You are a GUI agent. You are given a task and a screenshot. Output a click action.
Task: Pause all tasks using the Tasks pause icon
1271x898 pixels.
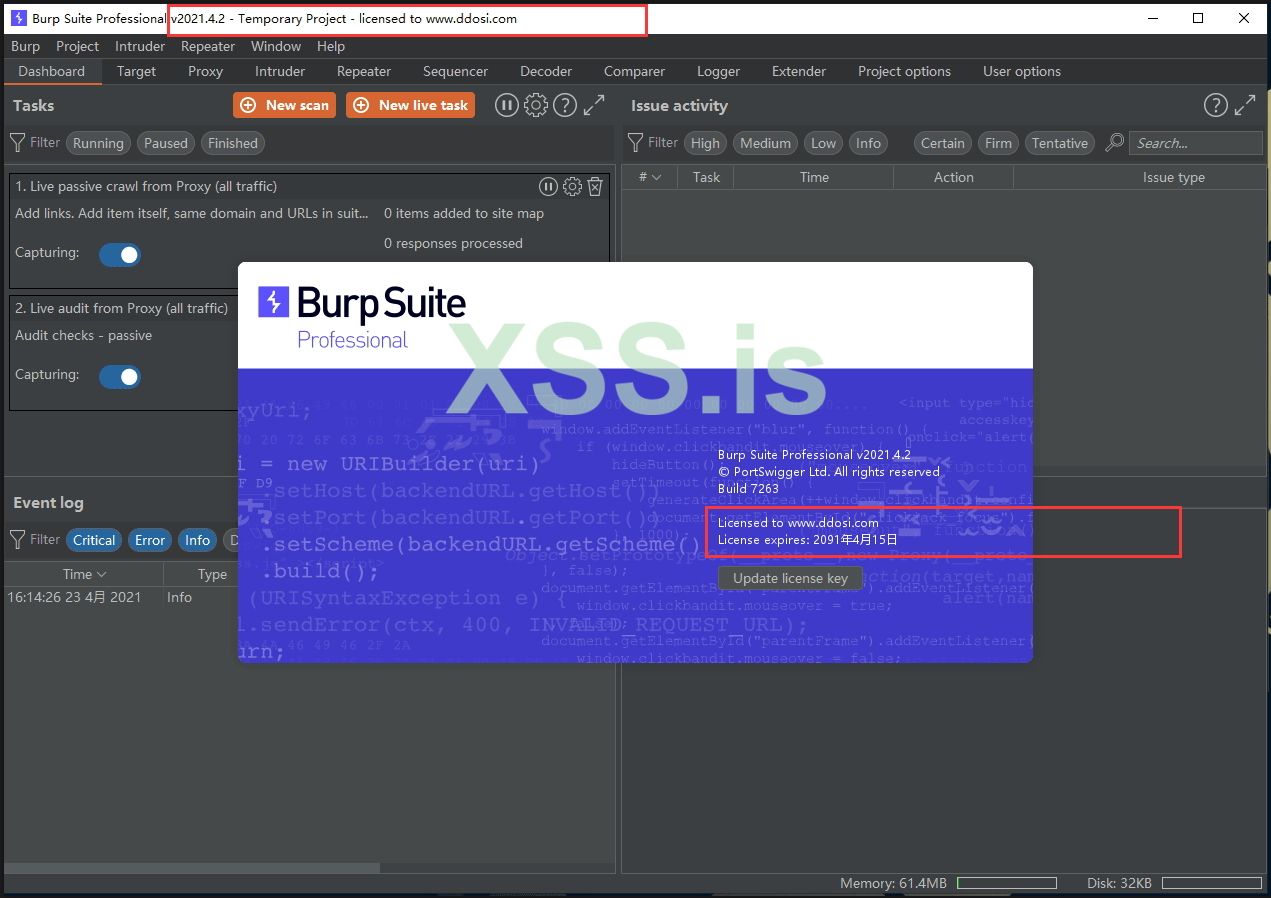(507, 105)
